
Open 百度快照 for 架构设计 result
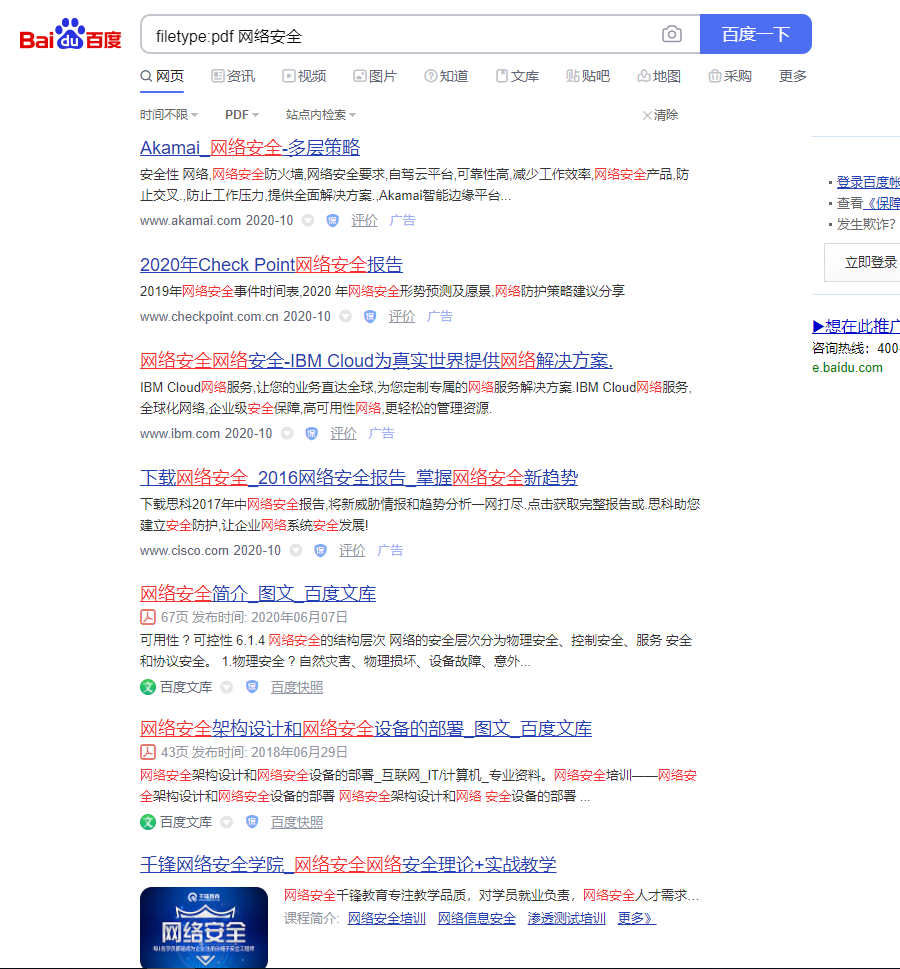[x=297, y=822]
